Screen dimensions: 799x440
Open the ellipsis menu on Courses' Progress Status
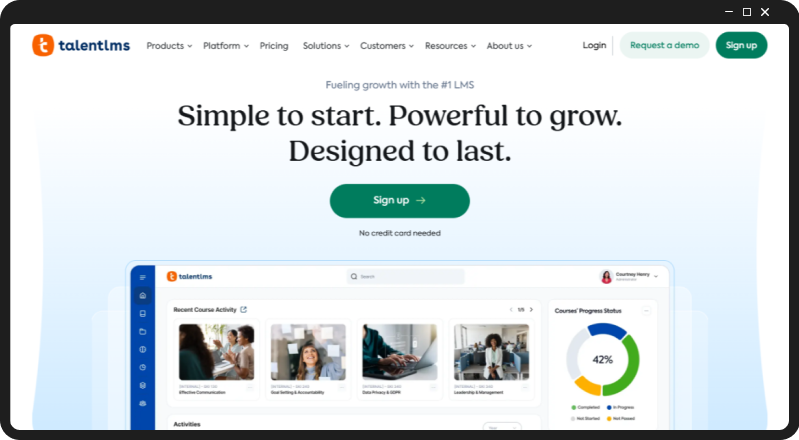[x=646, y=310]
